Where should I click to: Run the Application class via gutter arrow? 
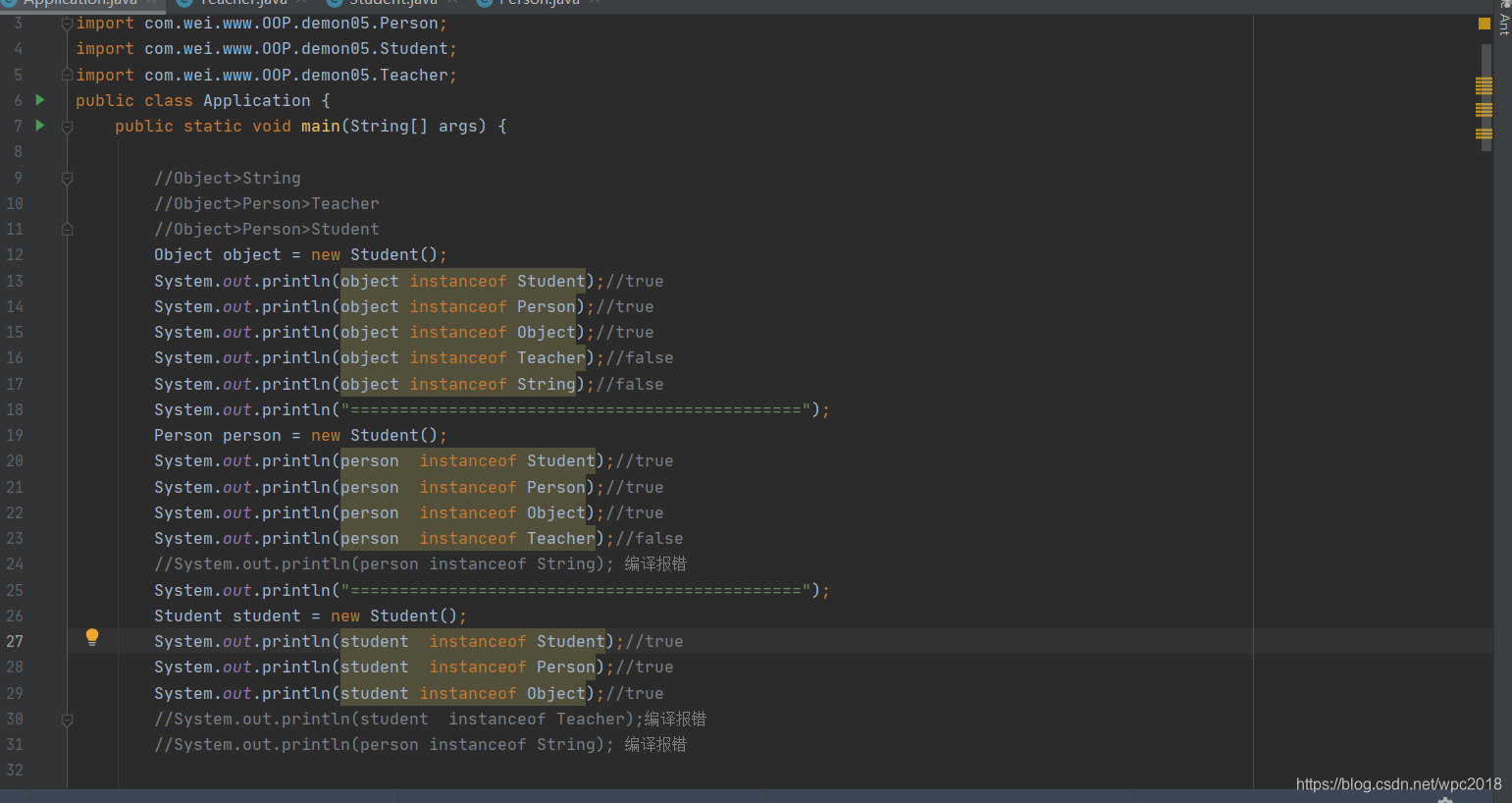pos(40,99)
